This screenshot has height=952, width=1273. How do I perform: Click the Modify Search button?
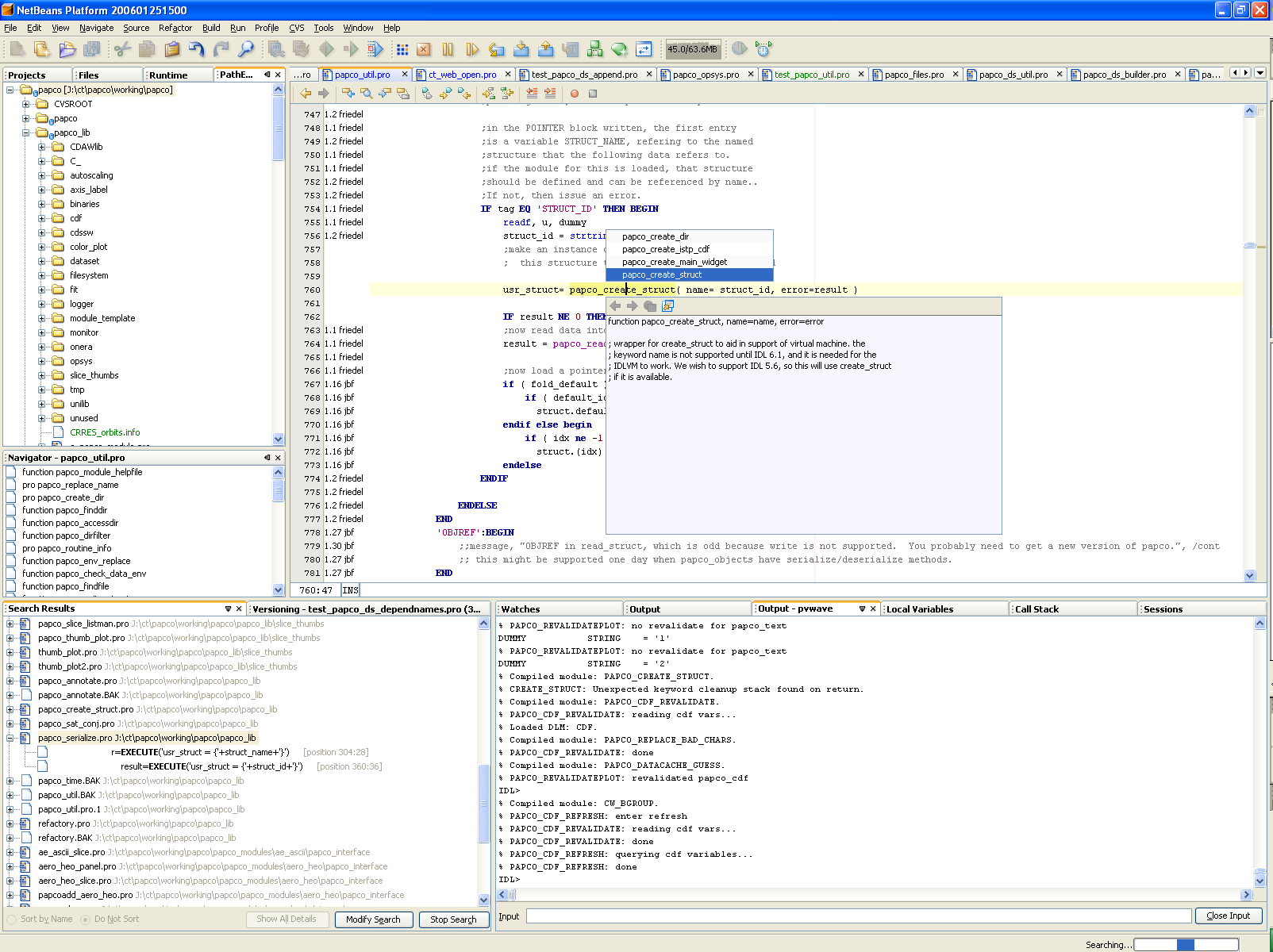coord(373,919)
